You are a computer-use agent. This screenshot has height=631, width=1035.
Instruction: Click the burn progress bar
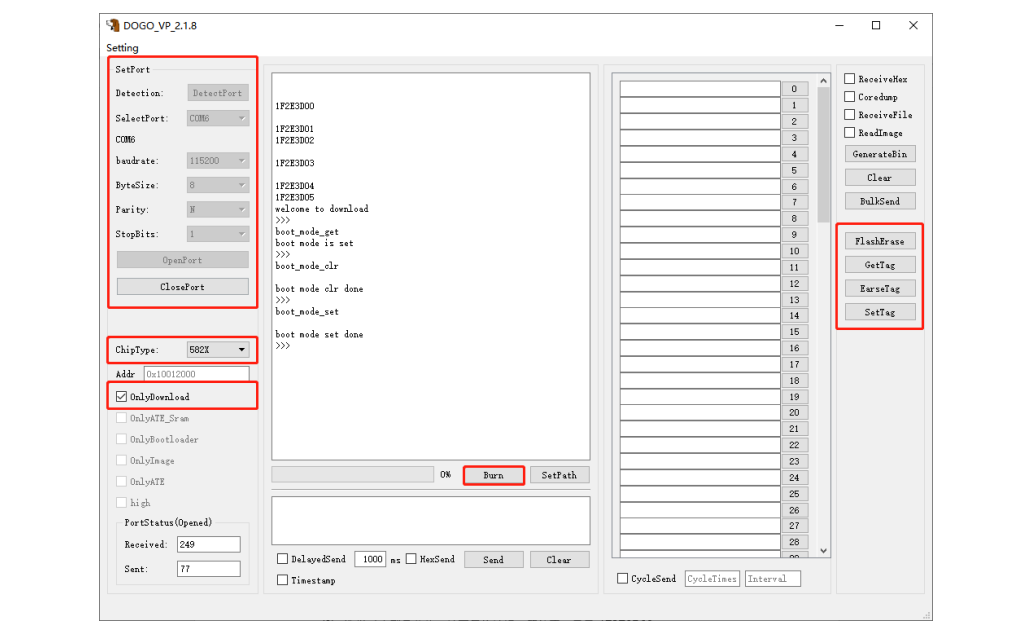click(x=352, y=475)
